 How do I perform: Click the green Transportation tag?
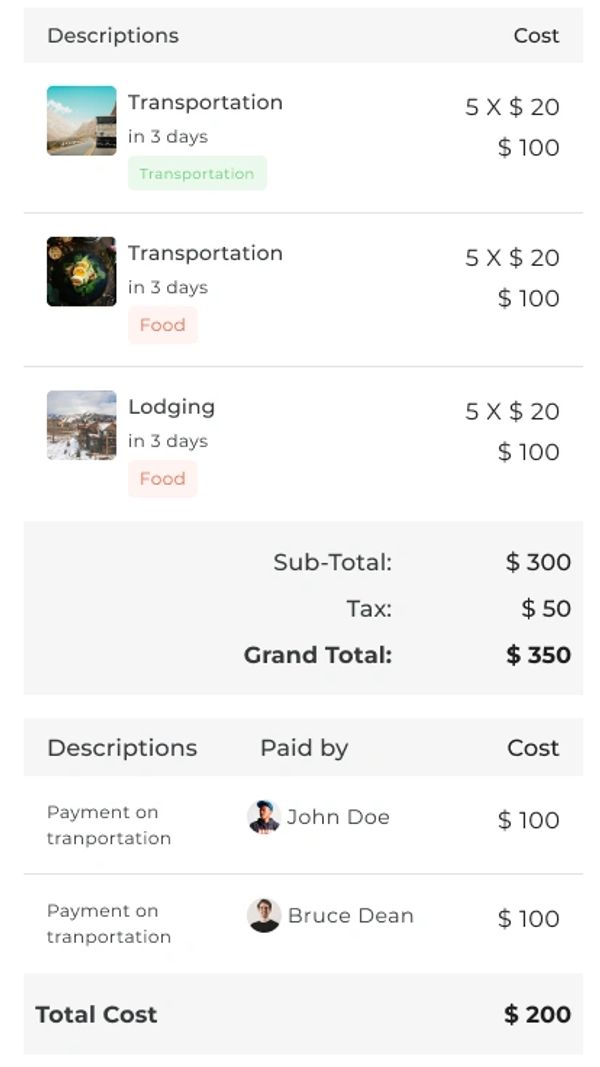[197, 173]
